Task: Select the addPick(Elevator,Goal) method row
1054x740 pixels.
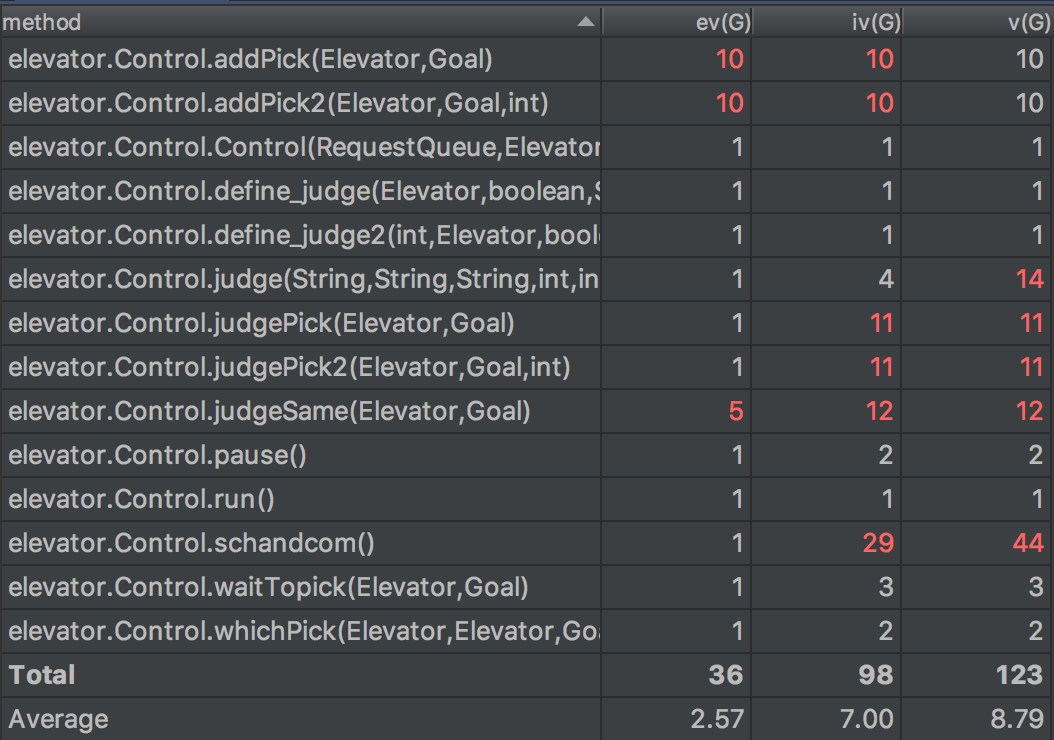Action: tap(251, 59)
